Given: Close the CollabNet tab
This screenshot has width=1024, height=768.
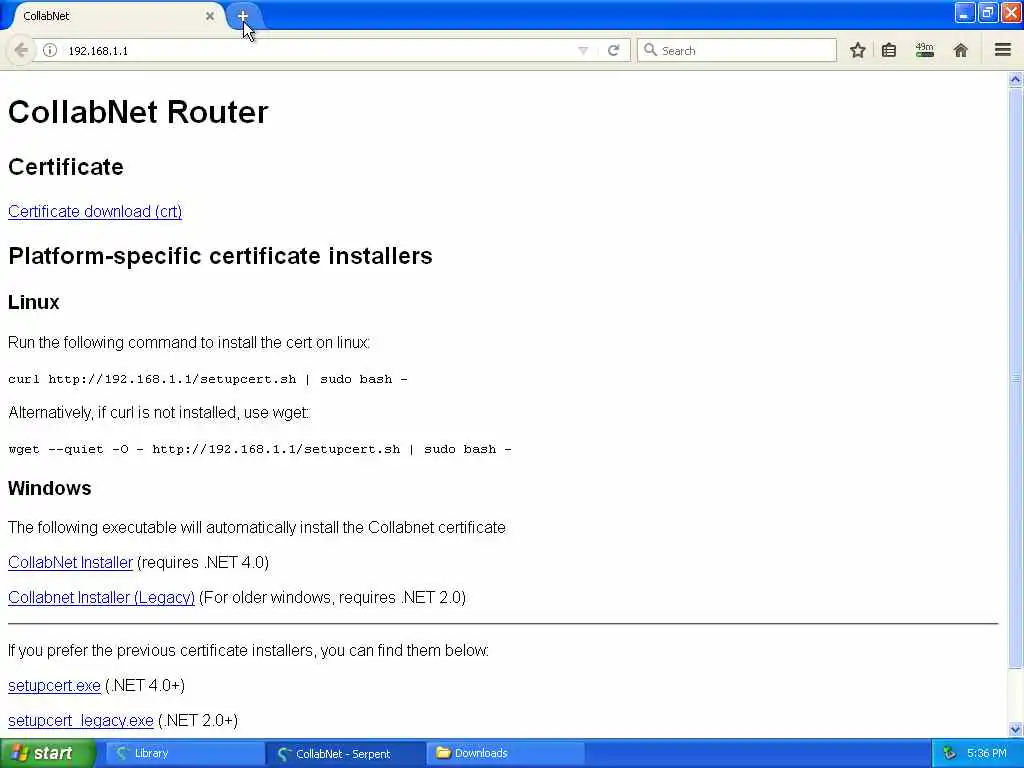Looking at the screenshot, I should (x=210, y=16).
